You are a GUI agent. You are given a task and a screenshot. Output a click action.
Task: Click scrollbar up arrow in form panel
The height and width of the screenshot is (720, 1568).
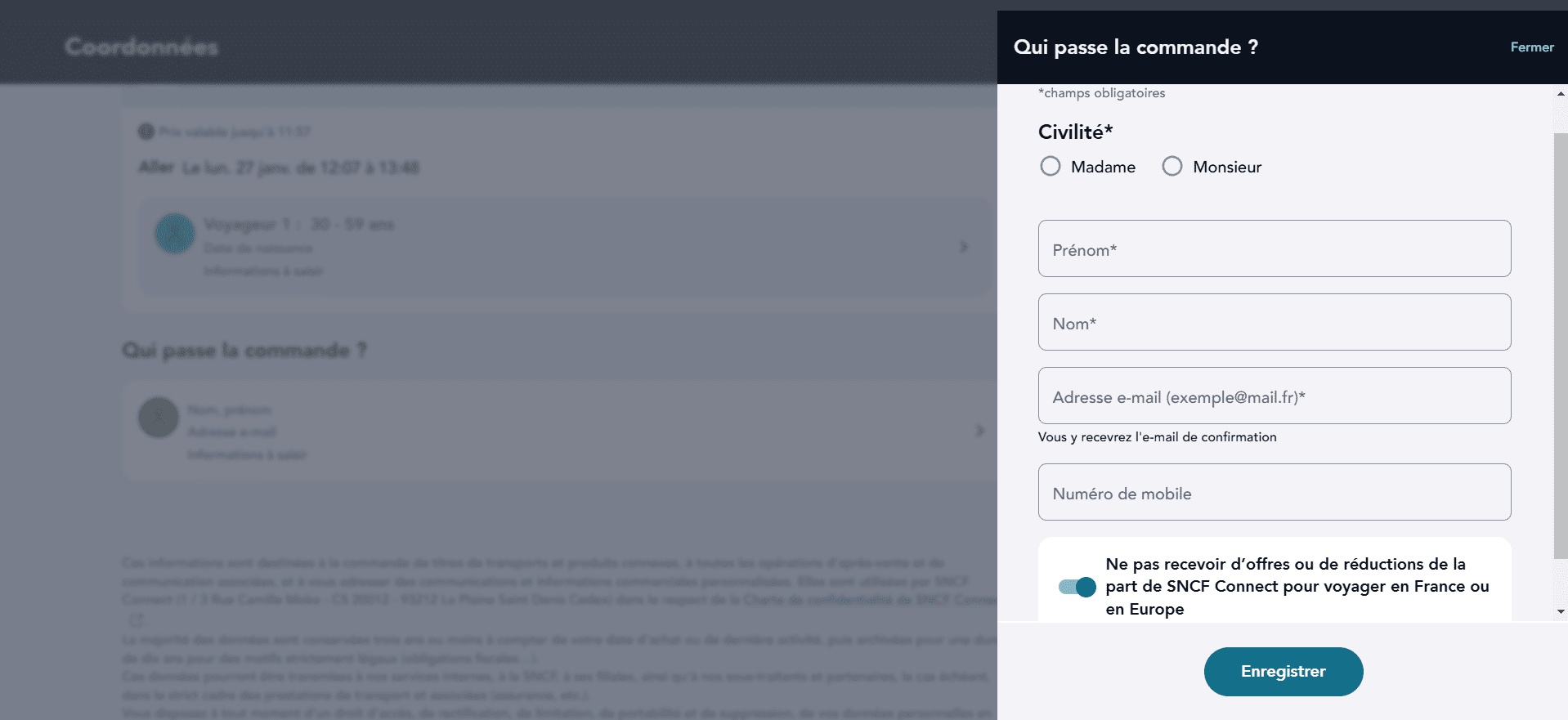coord(1561,94)
